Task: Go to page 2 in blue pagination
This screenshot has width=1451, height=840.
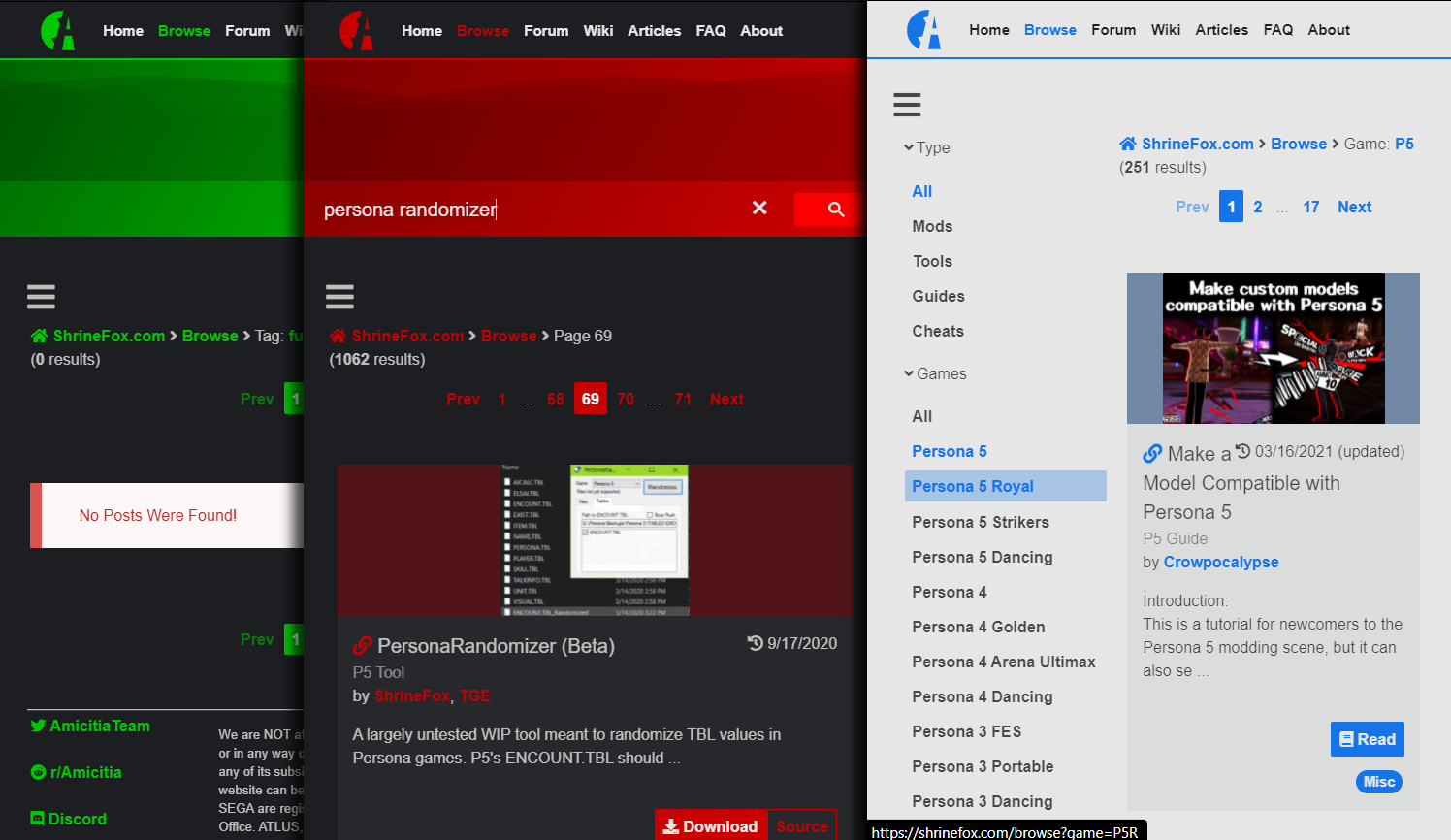Action: (1258, 207)
